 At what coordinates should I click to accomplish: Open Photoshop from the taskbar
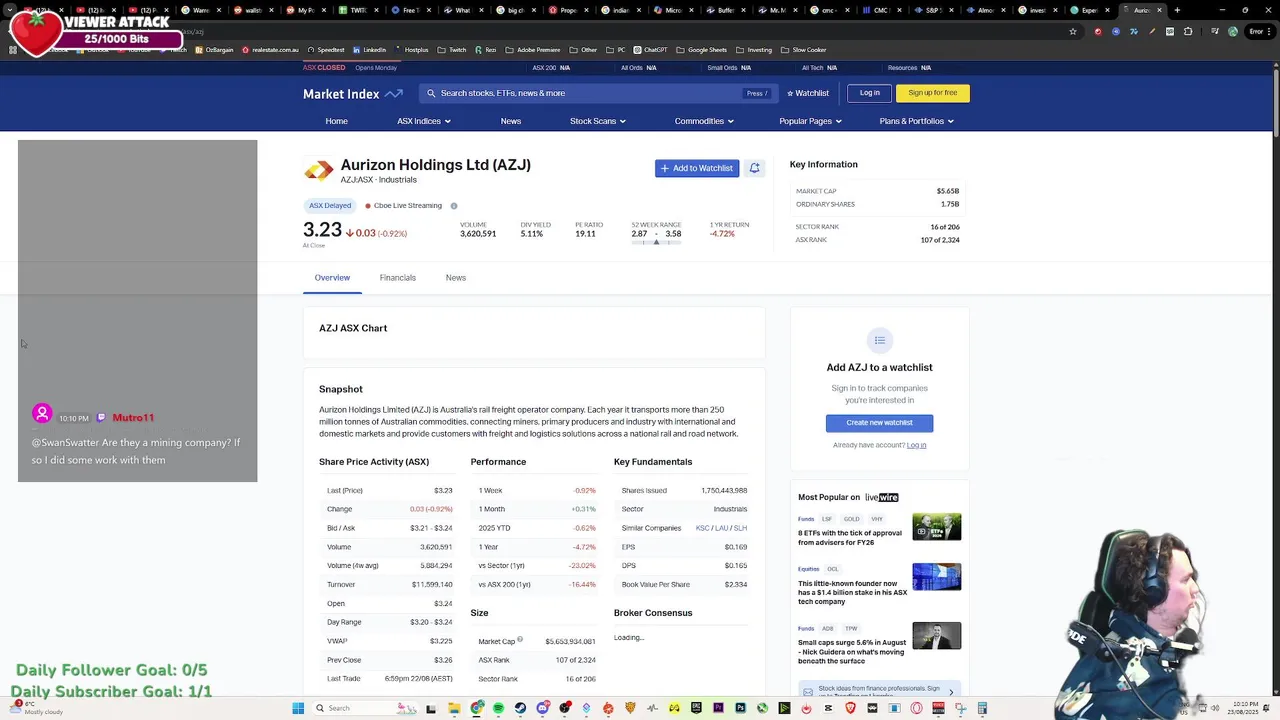[740, 708]
